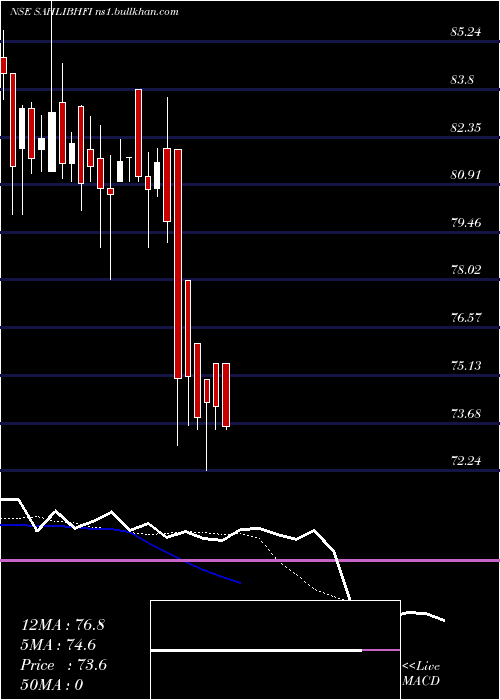
Task: Click the NSE ticker title text
Action: [x=94, y=12]
